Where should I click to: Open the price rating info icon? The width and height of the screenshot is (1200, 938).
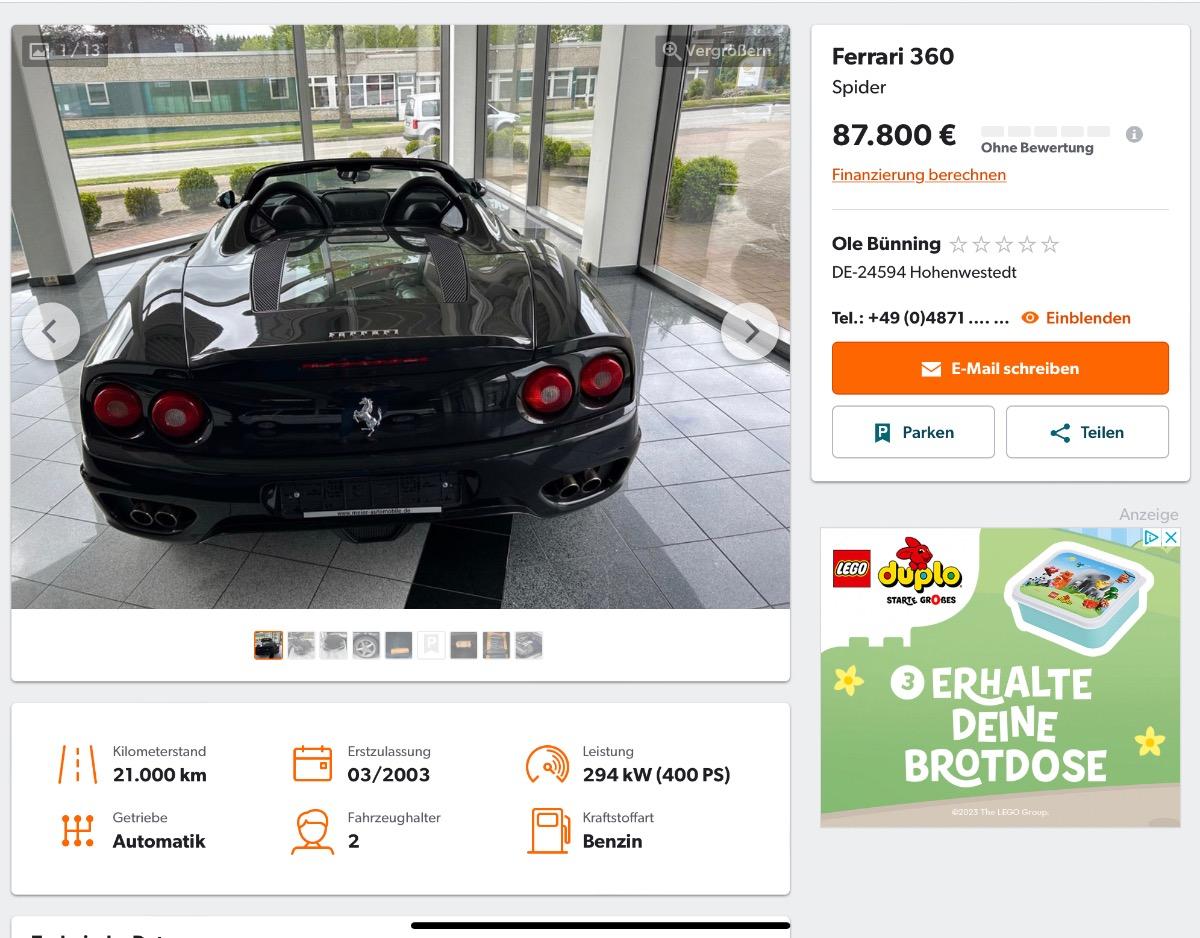pos(1134,134)
